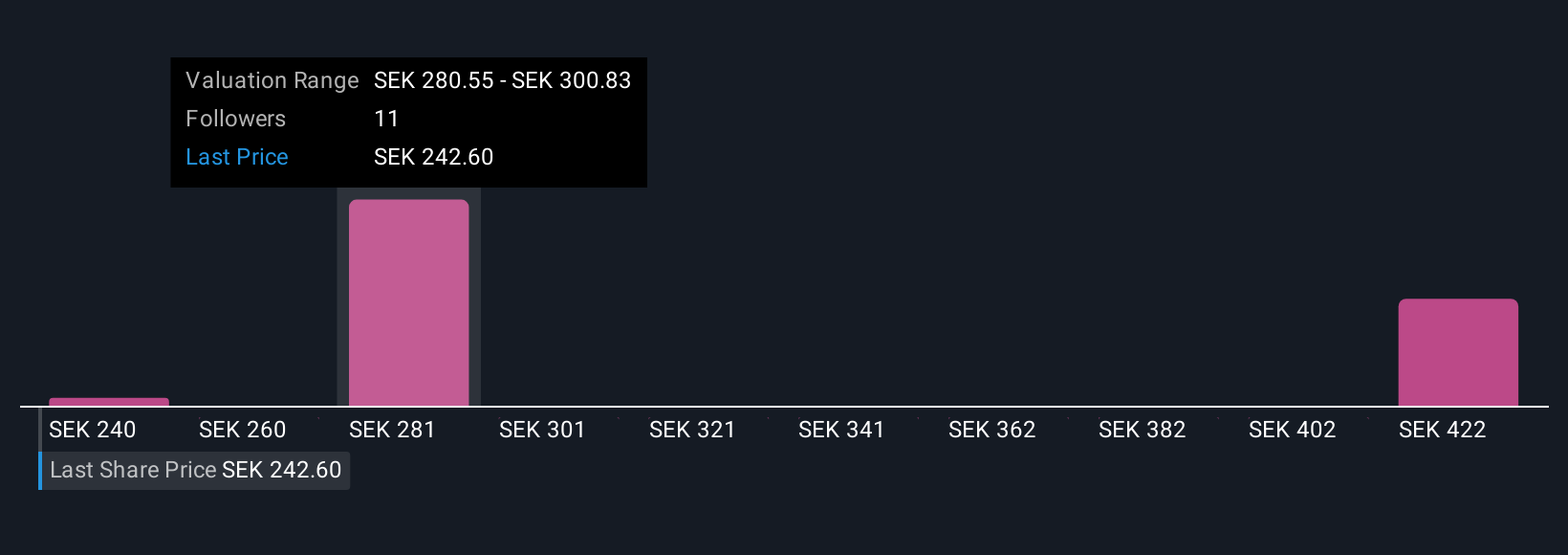The height and width of the screenshot is (555, 1568).
Task: Select the SEK 260 axis label
Action: 243,430
